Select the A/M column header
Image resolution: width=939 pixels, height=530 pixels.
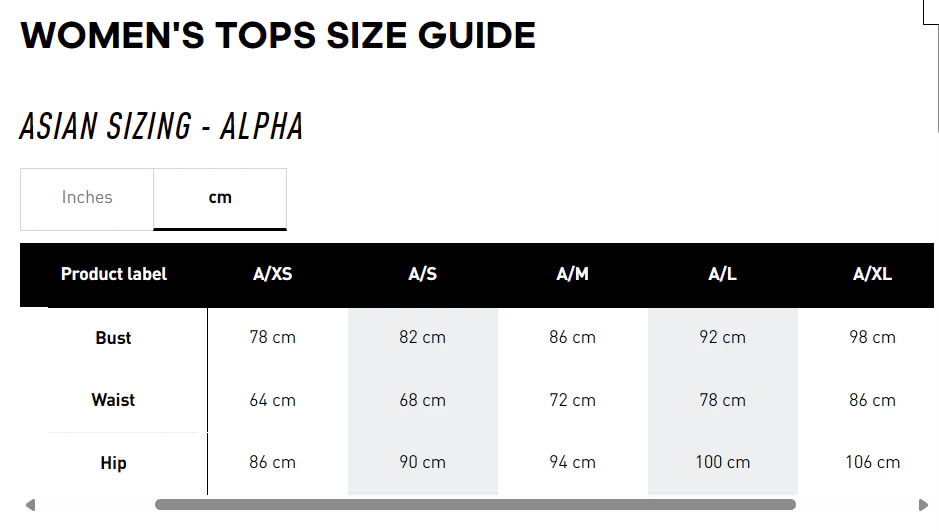pos(572,274)
